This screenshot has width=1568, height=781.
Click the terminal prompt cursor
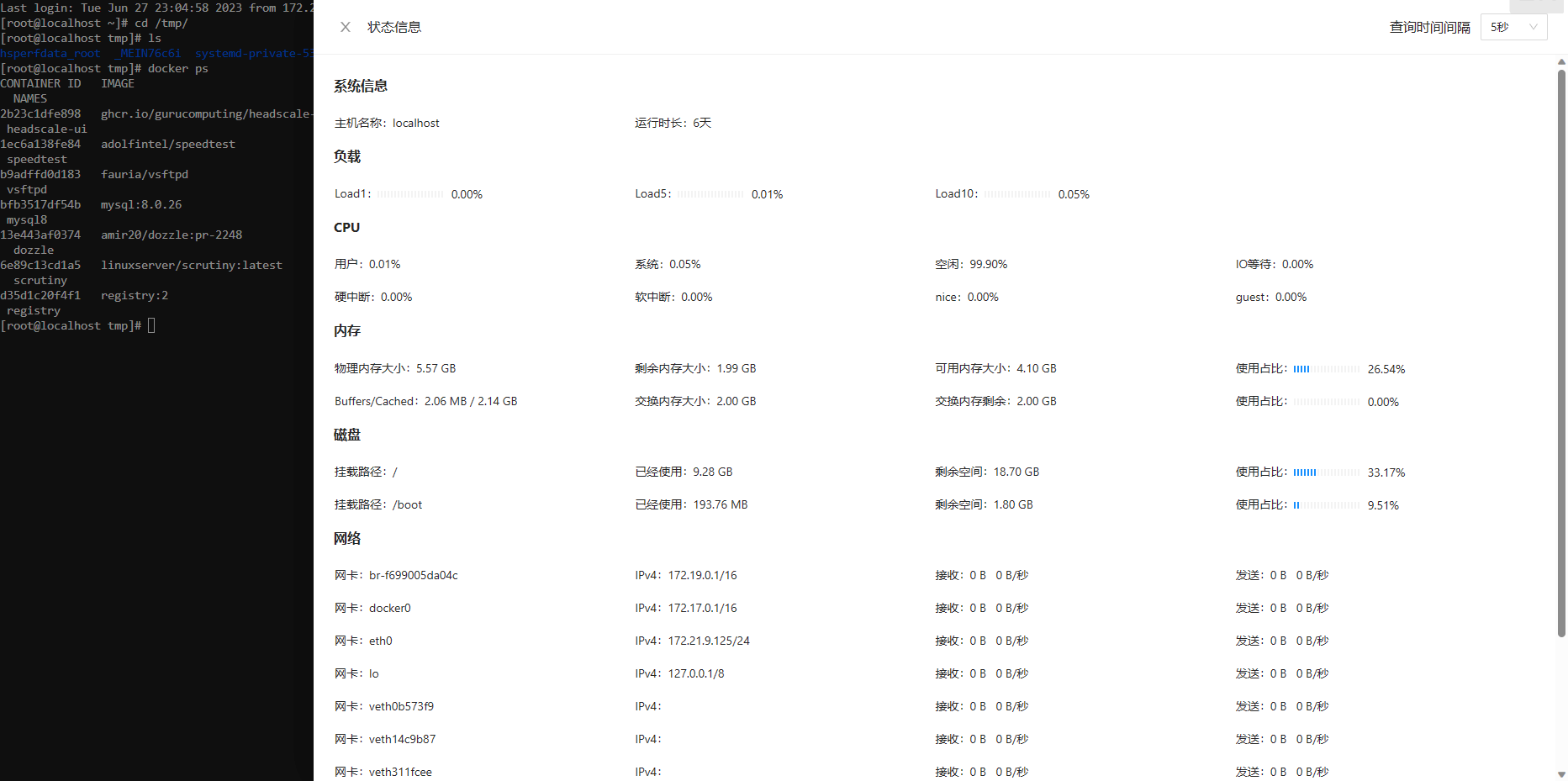[x=151, y=325]
